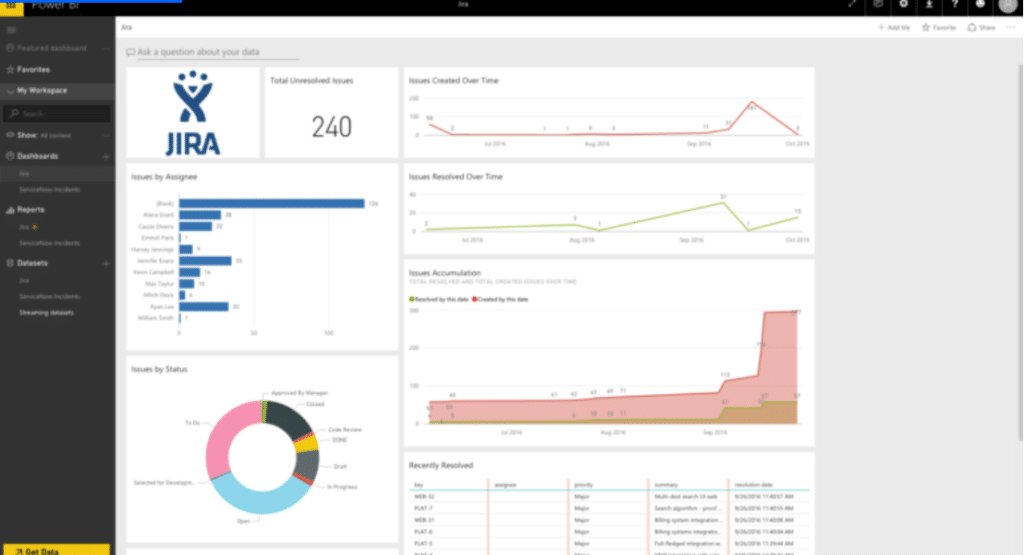Open the Total Unresolved Issues 240 tile
The width and height of the screenshot is (1024, 555).
[x=331, y=112]
